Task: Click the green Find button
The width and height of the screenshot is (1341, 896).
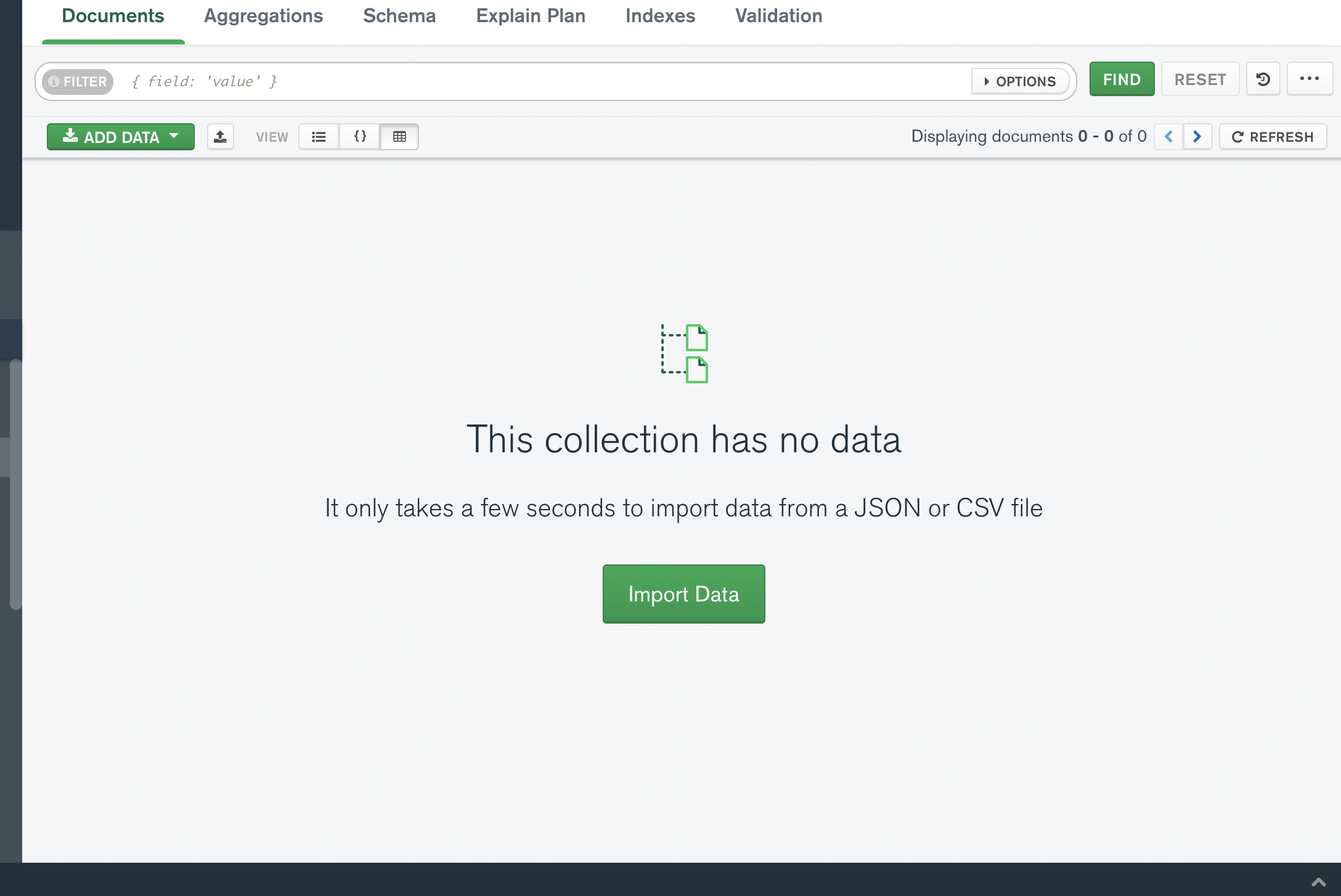Action: point(1122,79)
